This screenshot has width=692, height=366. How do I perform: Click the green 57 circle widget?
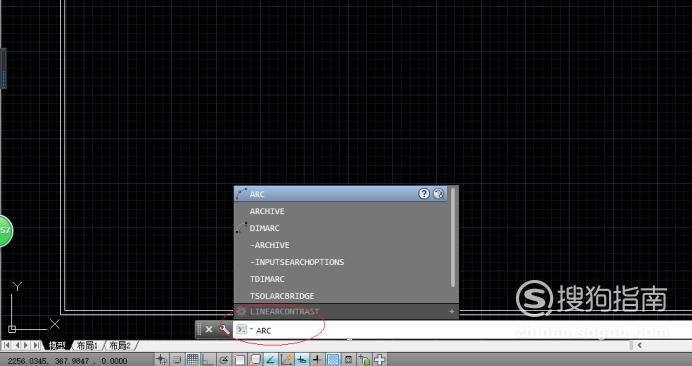click(5, 230)
